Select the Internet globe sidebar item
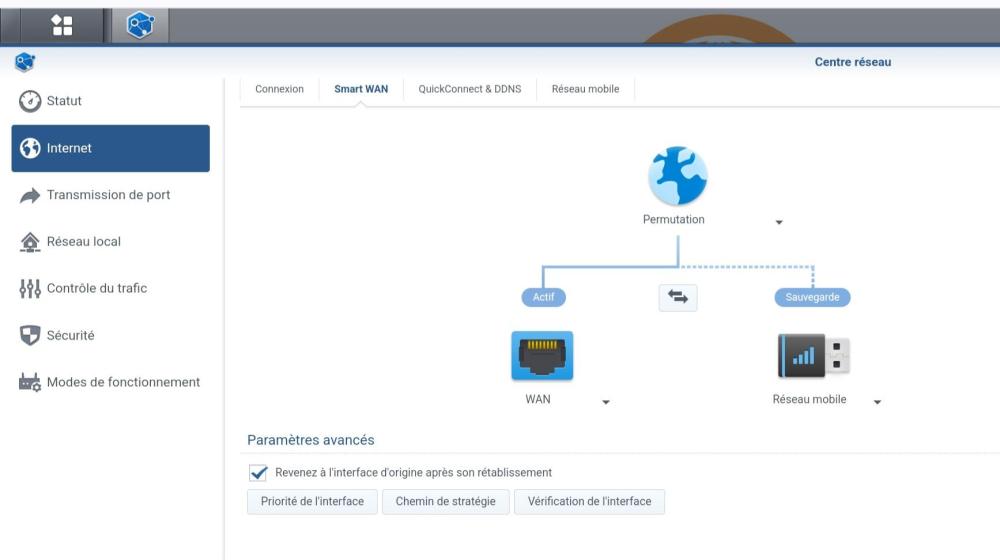Screen dimensions: 1000x560 pos(110,148)
